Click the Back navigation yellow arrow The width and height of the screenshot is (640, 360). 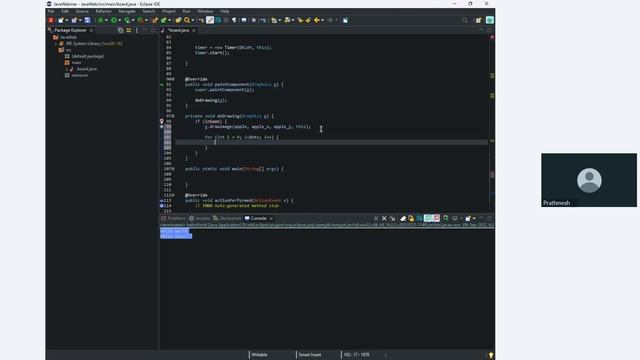click(316, 20)
